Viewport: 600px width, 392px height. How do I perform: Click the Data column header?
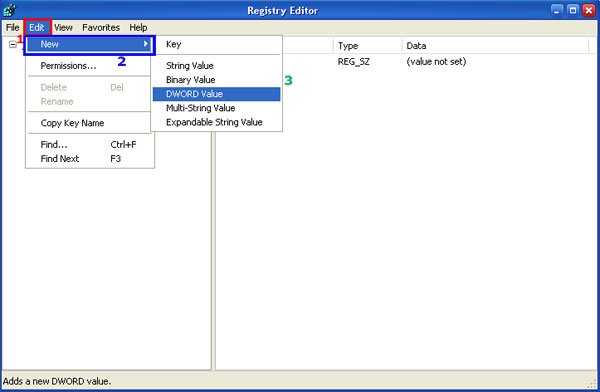[x=495, y=46]
